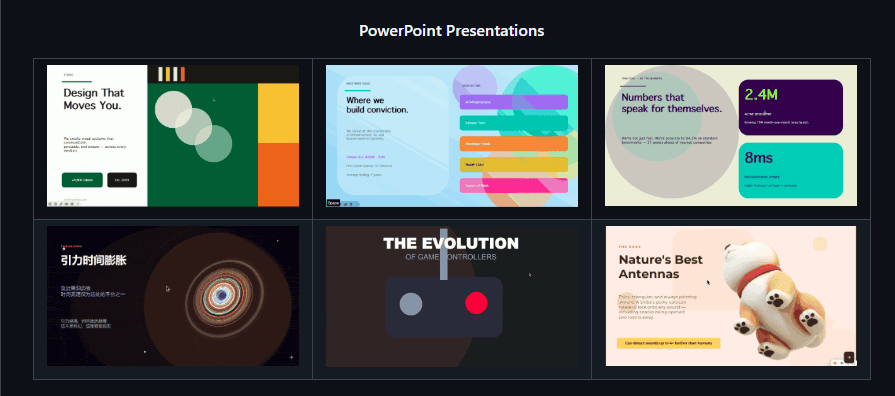The image size is (895, 396).
Task: Click the 2.4M purple stat card
Action: click(x=791, y=107)
